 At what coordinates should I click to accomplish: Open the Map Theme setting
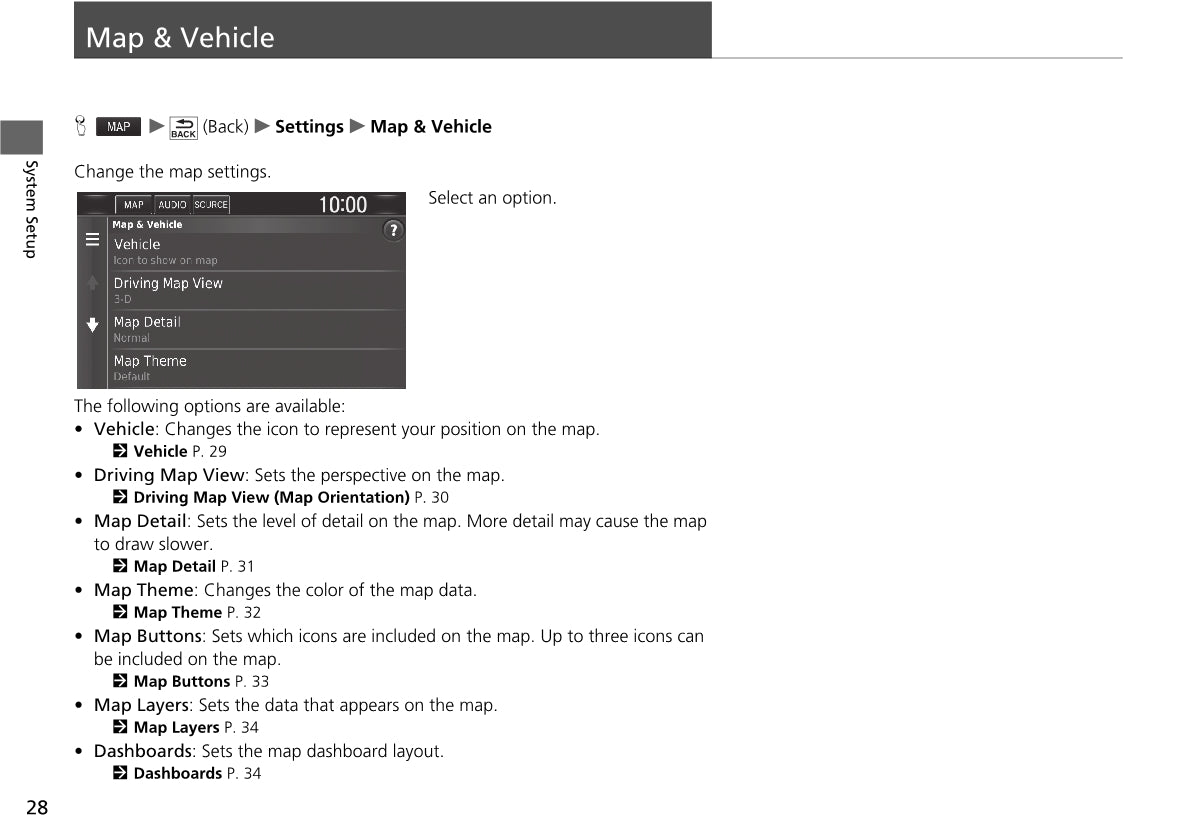(x=255, y=368)
